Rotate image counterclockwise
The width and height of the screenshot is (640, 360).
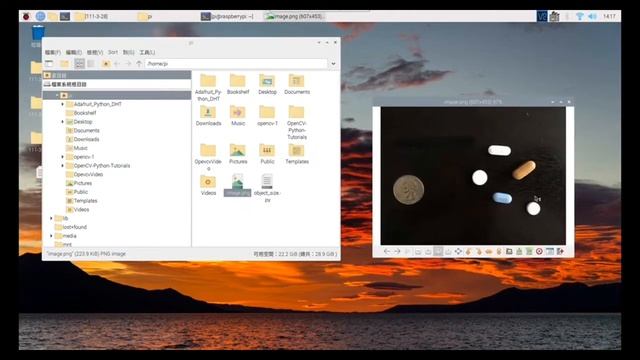pyautogui.click(x=468, y=251)
